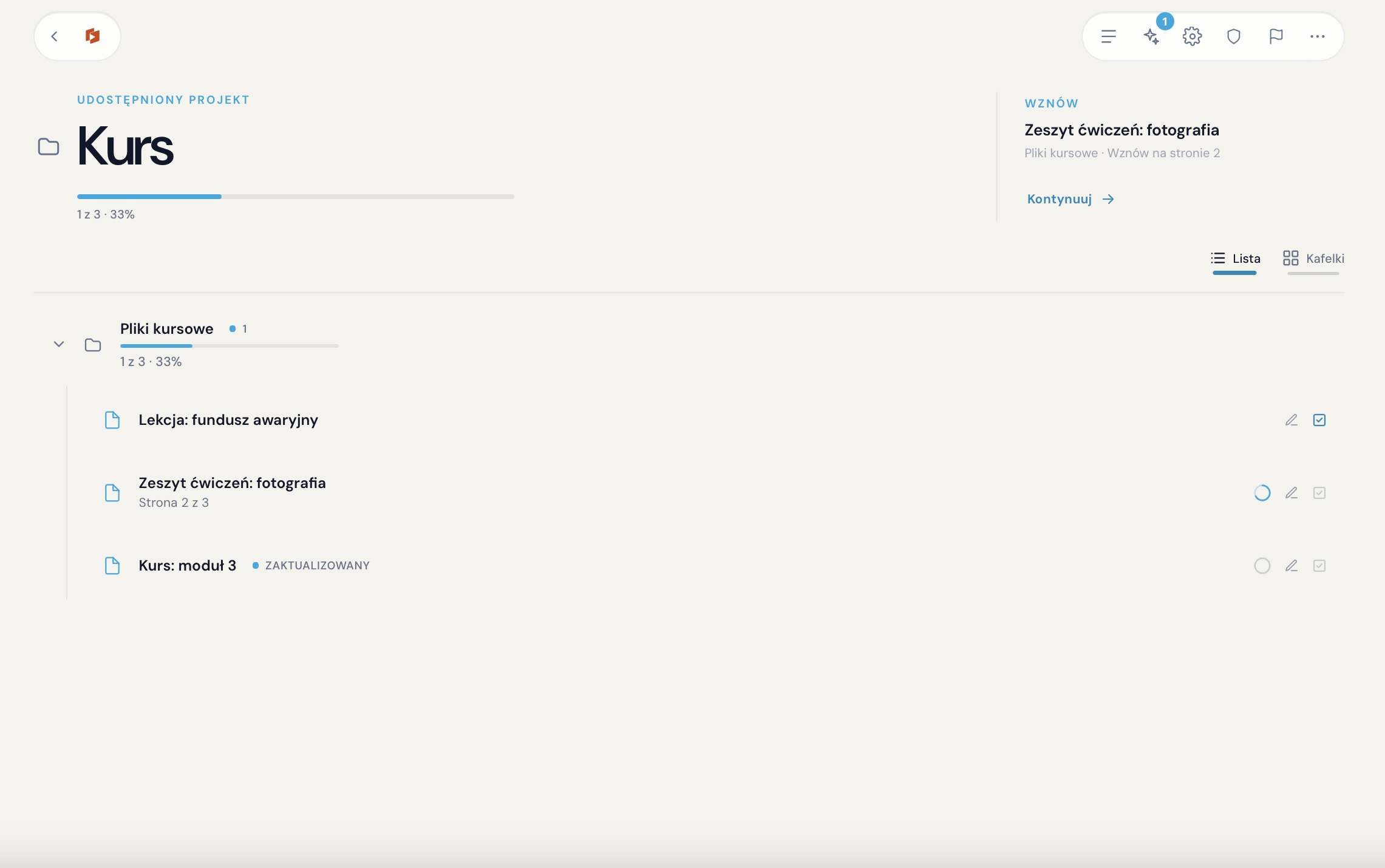Edit Lekcja: fundusz awaryjny with pencil icon
The image size is (1385, 868).
[1291, 420]
